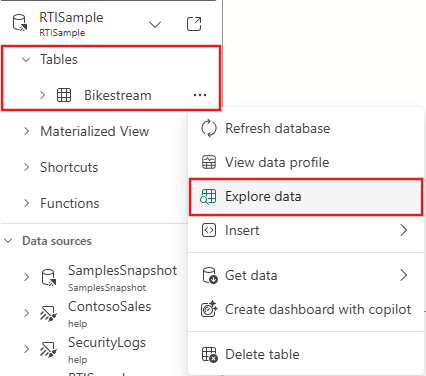Image resolution: width=426 pixels, height=376 pixels.
Task: Expand the ContosoSales data source
Action: tap(27, 313)
